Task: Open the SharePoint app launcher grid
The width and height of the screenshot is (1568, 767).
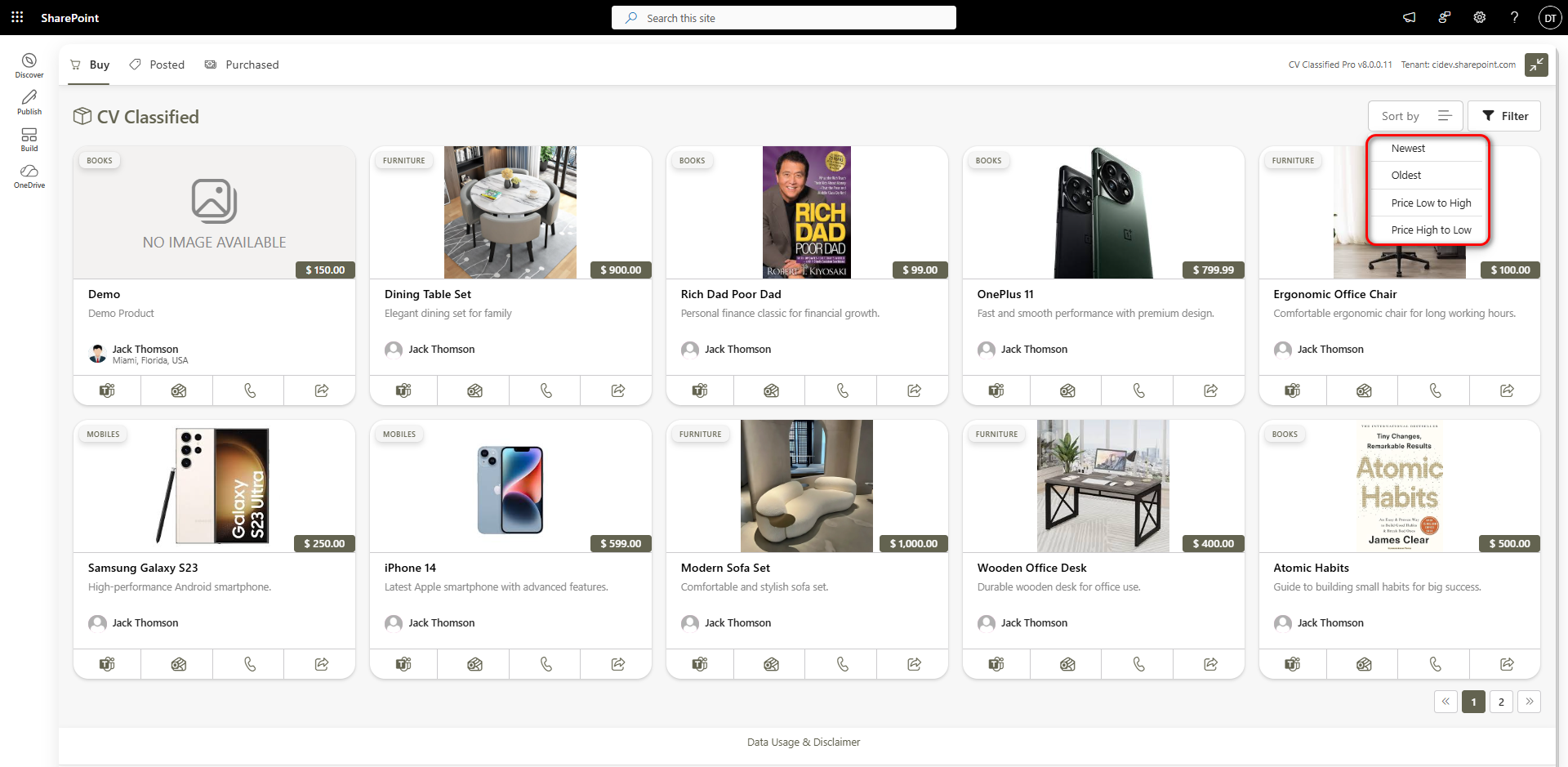Action: [x=17, y=17]
